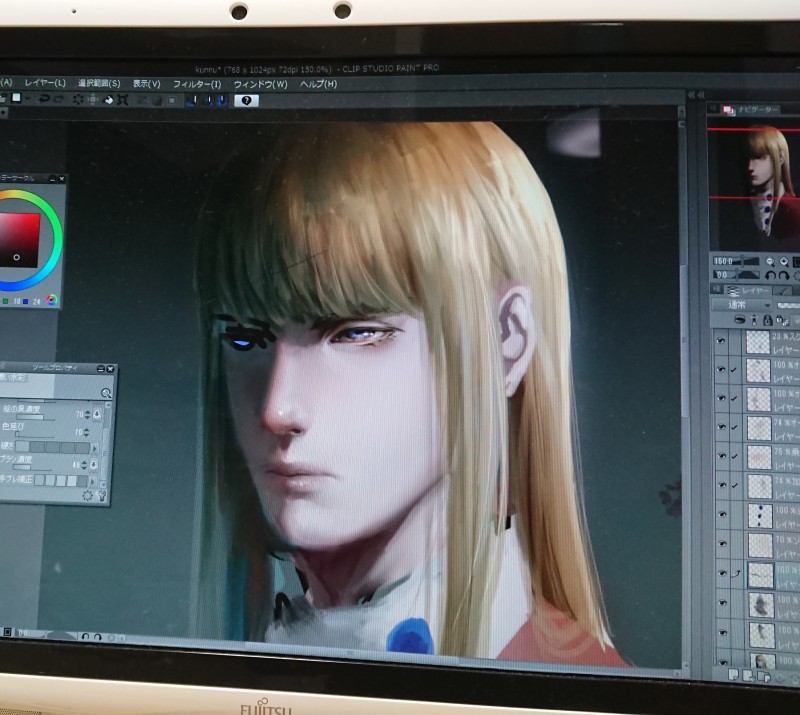Expand the 手ブレ補正 stabilization options arrow
This screenshot has height=715, width=800.
point(92,481)
